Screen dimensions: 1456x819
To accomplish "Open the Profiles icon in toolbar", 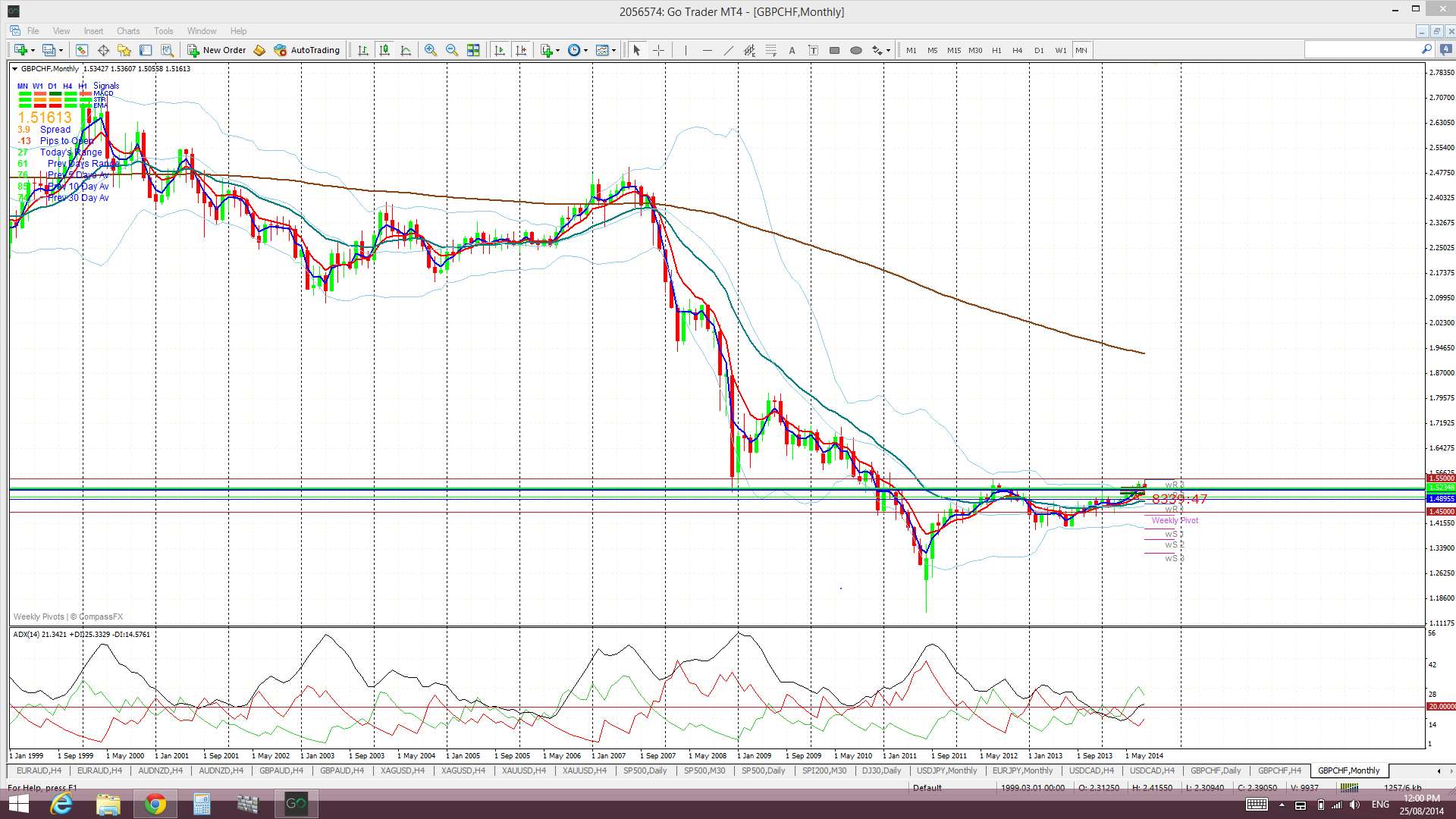I will click(49, 50).
